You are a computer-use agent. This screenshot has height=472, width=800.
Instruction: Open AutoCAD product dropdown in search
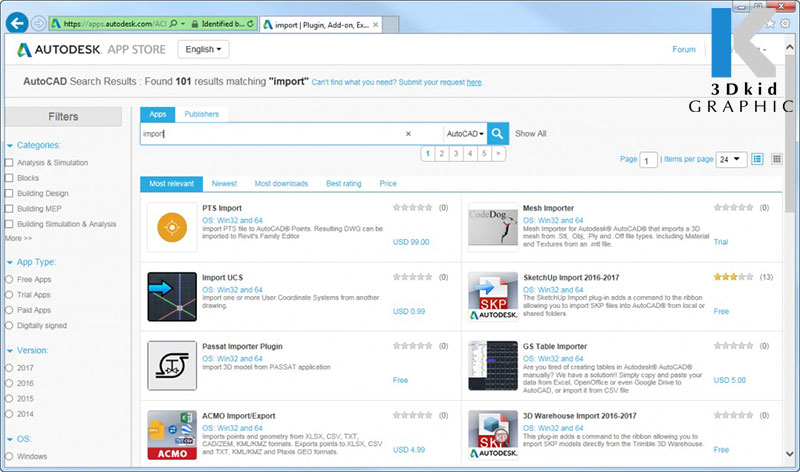tap(465, 134)
